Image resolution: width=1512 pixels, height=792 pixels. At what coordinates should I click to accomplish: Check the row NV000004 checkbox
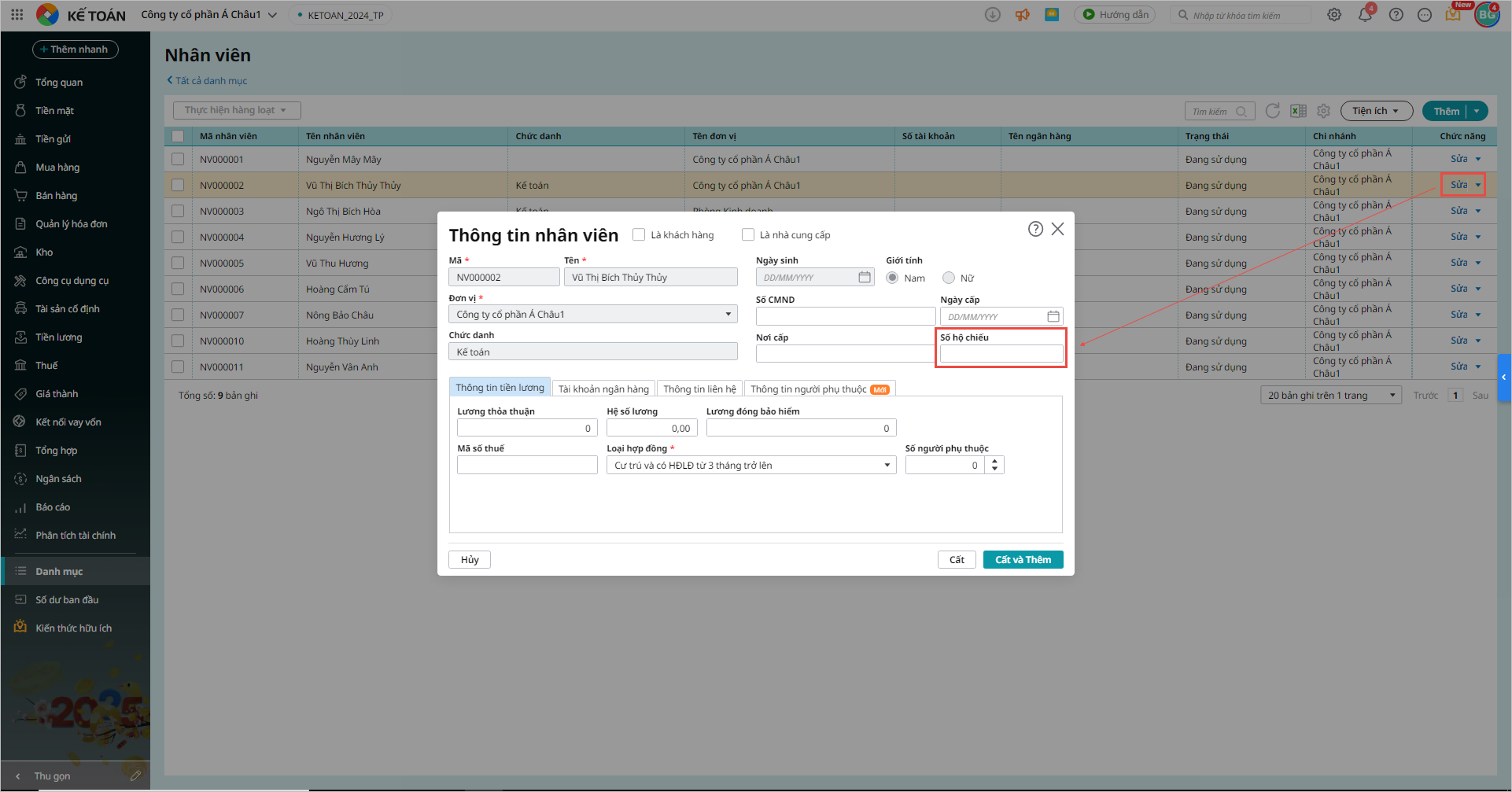click(178, 237)
